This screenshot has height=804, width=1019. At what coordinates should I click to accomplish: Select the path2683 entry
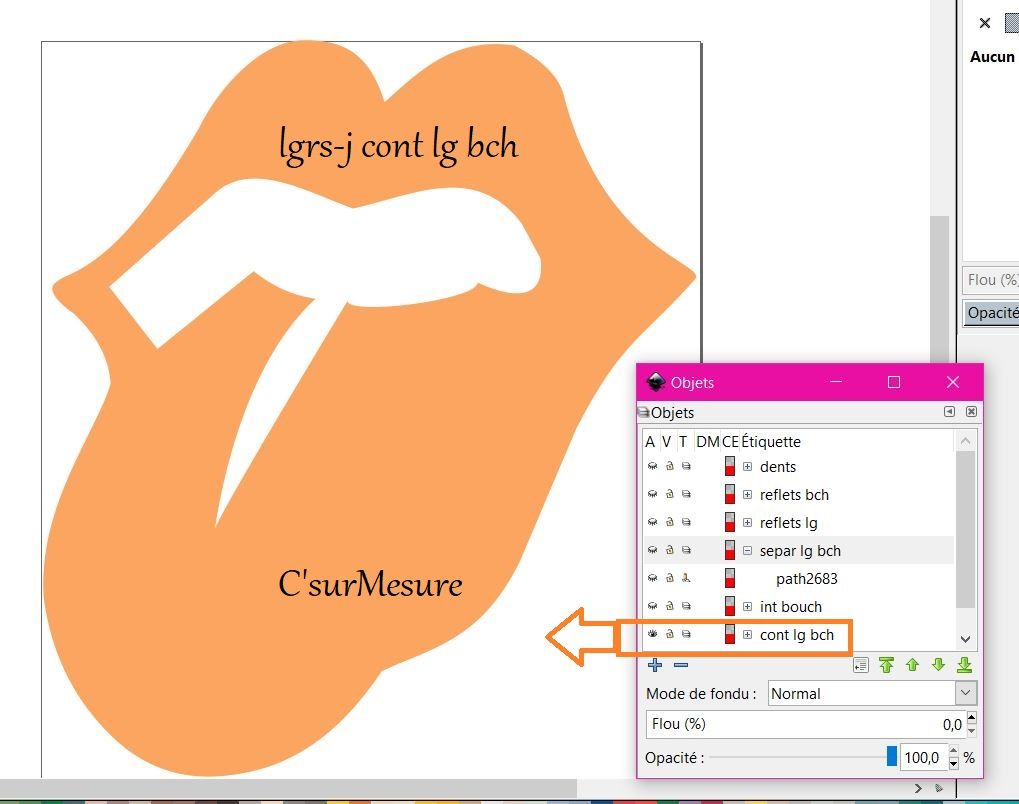(806, 578)
